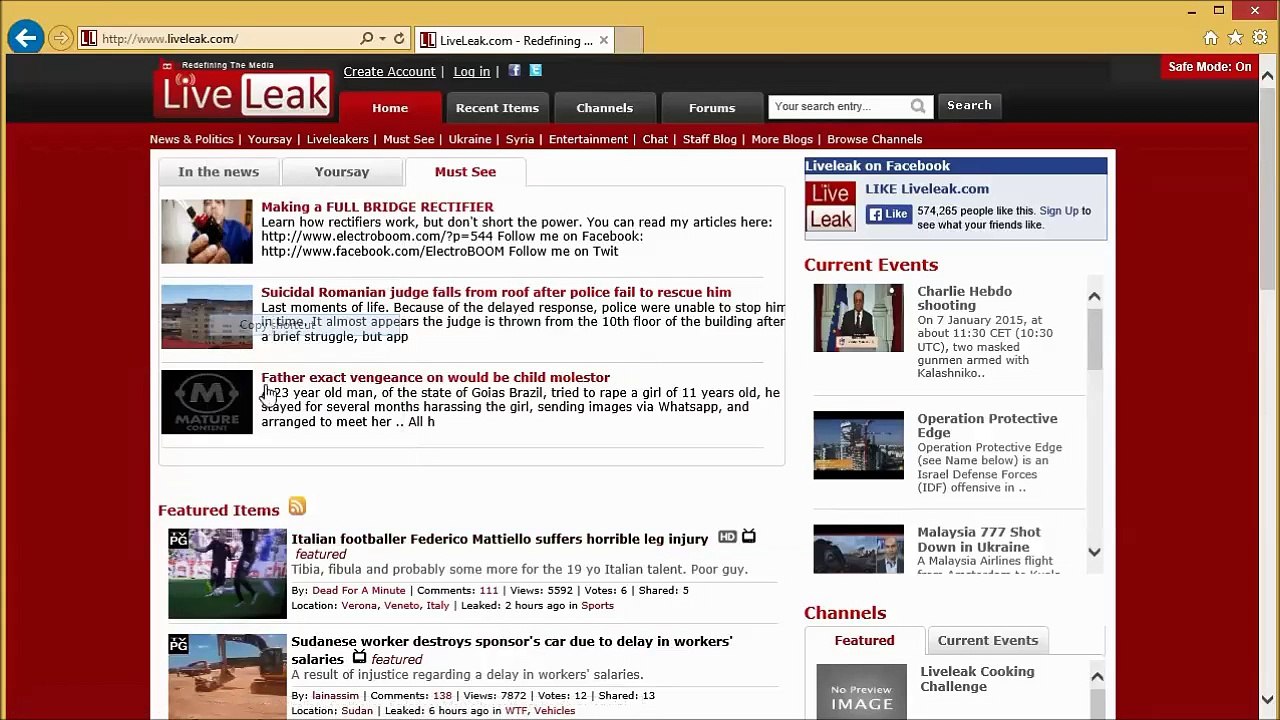This screenshot has width=1280, height=720.
Task: Open the Sudanese worker story title
Action: [x=511, y=650]
